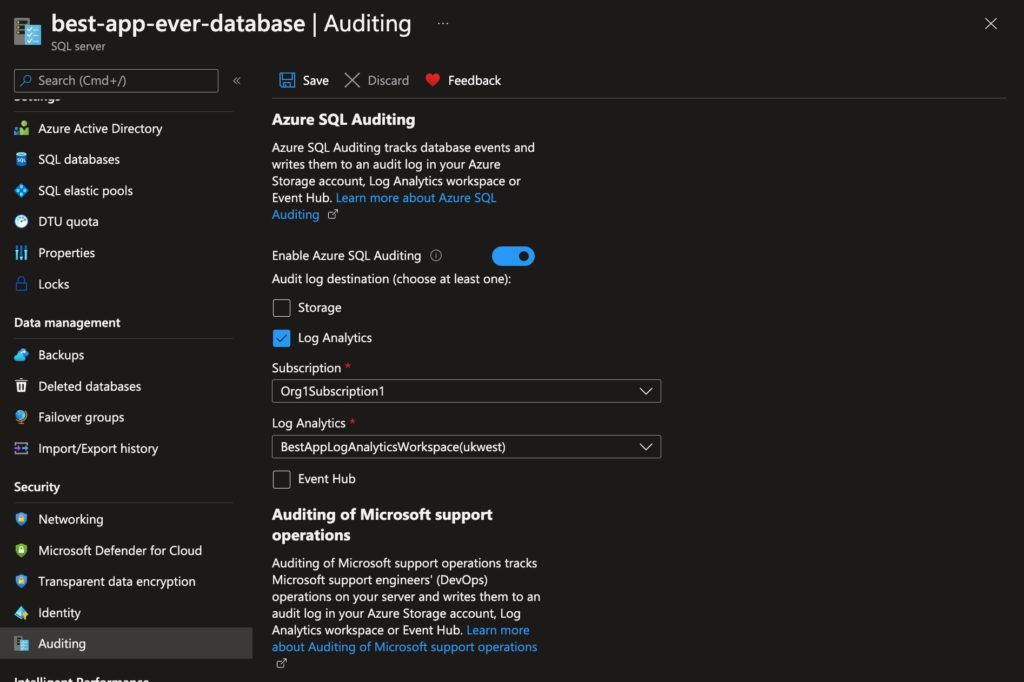Click the Auditing icon in sidebar

pyautogui.click(x=22, y=643)
